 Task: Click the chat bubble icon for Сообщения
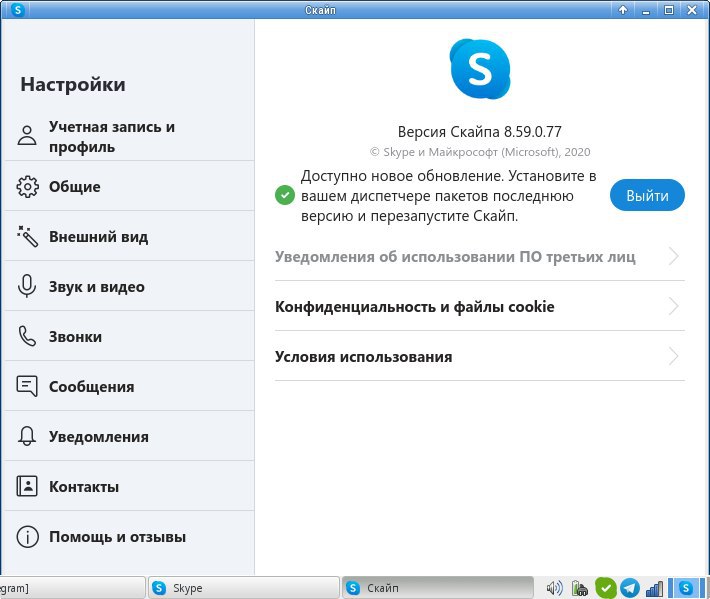coord(27,386)
